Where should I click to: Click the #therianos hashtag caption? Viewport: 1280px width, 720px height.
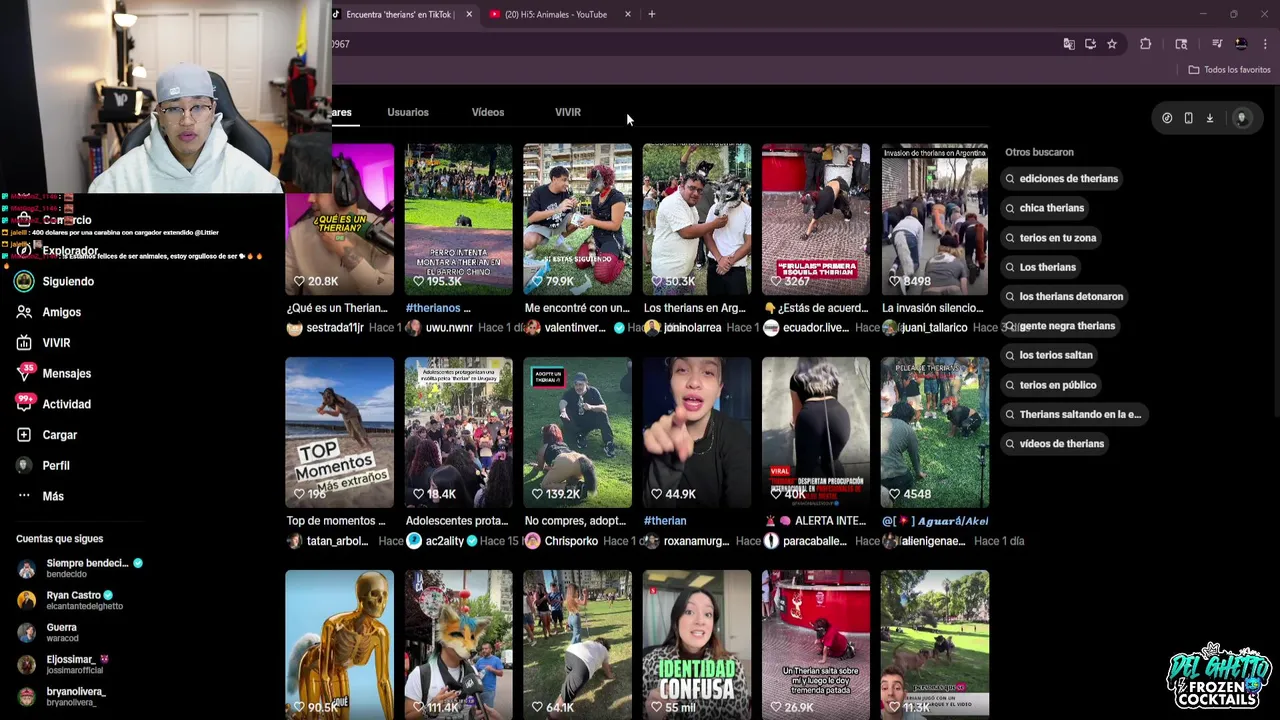(433, 308)
